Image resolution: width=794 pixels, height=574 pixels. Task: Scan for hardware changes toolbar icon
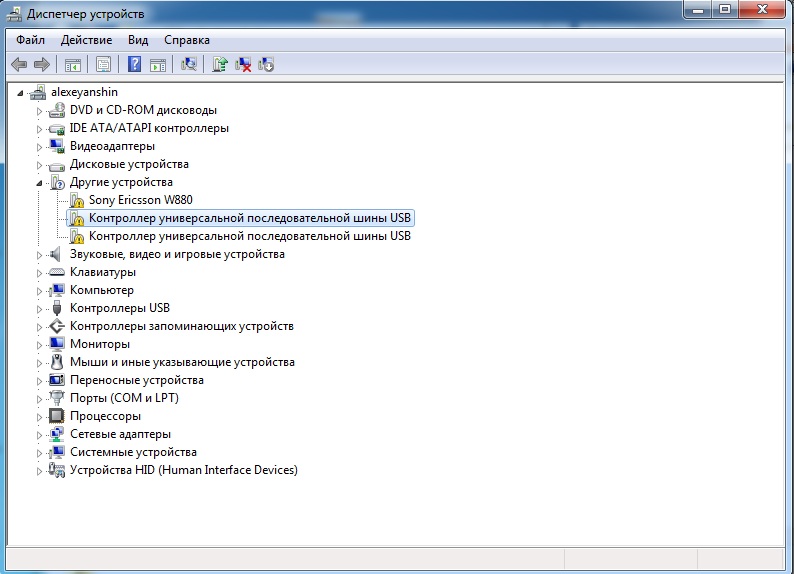click(189, 64)
